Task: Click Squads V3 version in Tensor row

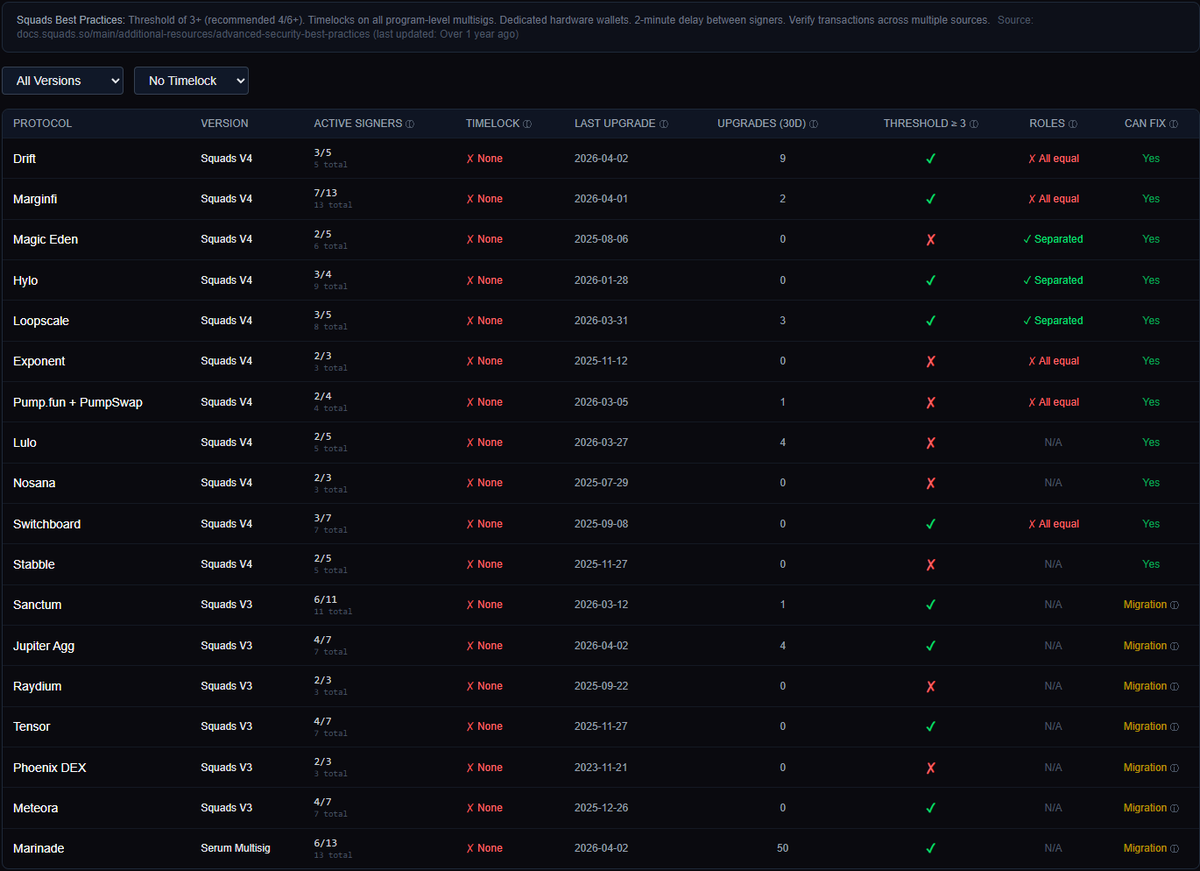Action: (226, 727)
